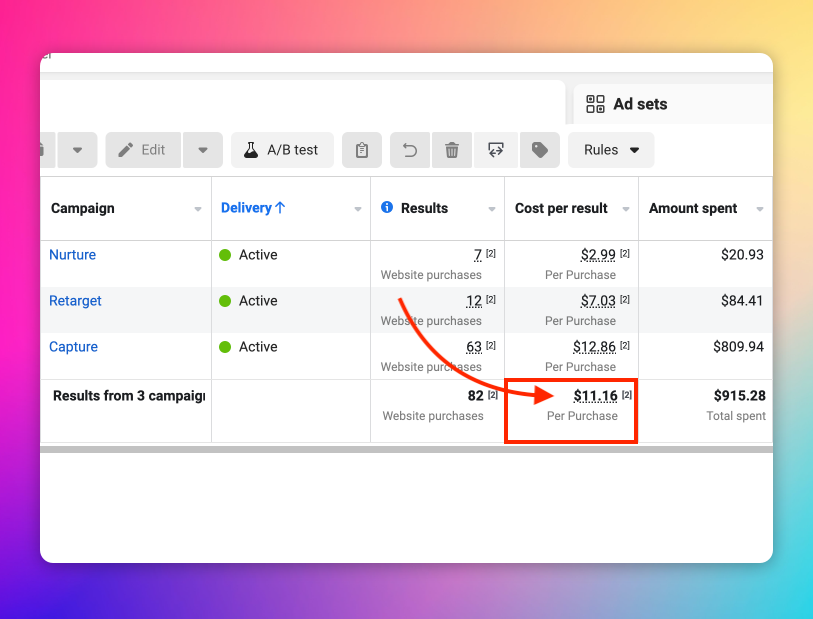Click the 12 results value for Retarget

pos(474,301)
